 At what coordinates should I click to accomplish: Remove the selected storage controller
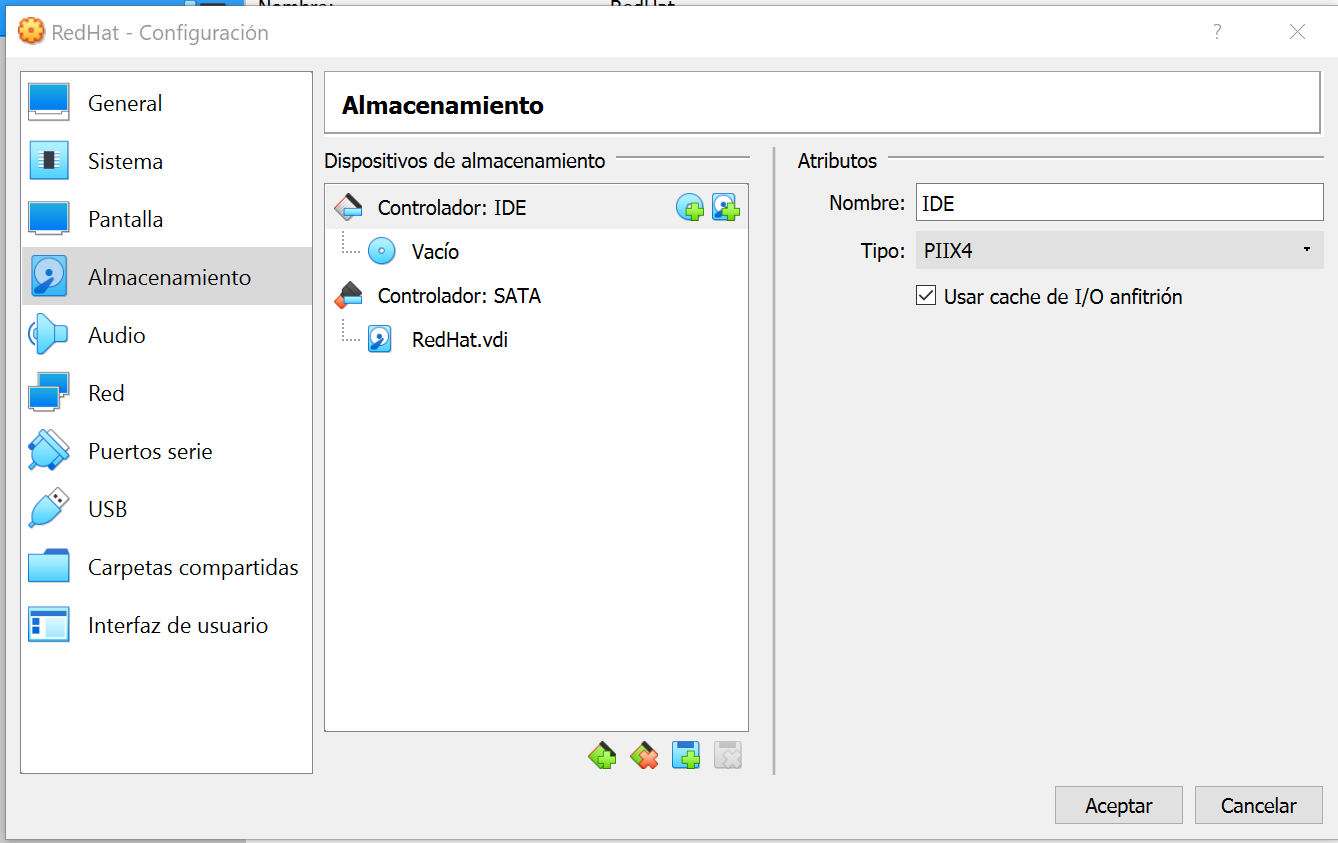coord(644,756)
